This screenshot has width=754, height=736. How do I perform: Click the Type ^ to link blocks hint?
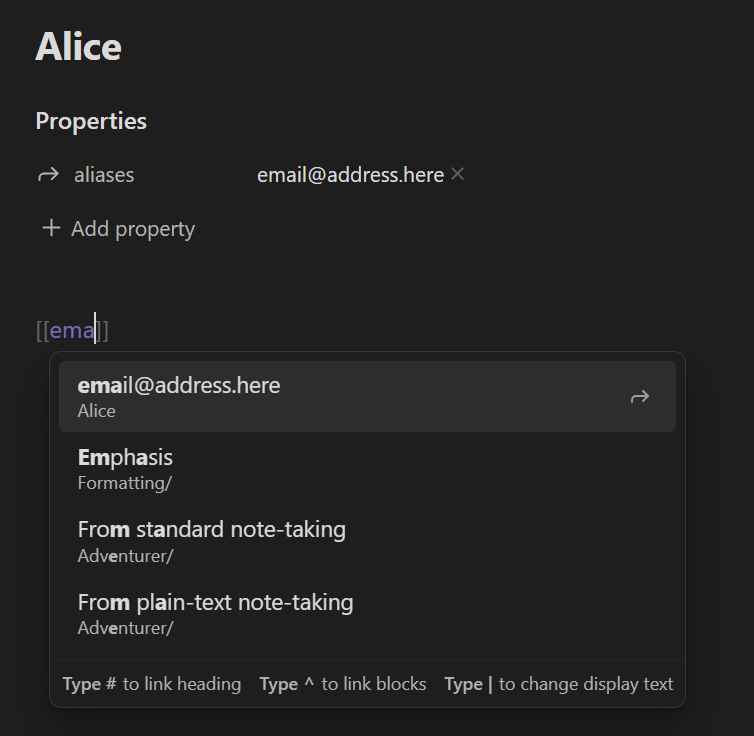point(343,684)
